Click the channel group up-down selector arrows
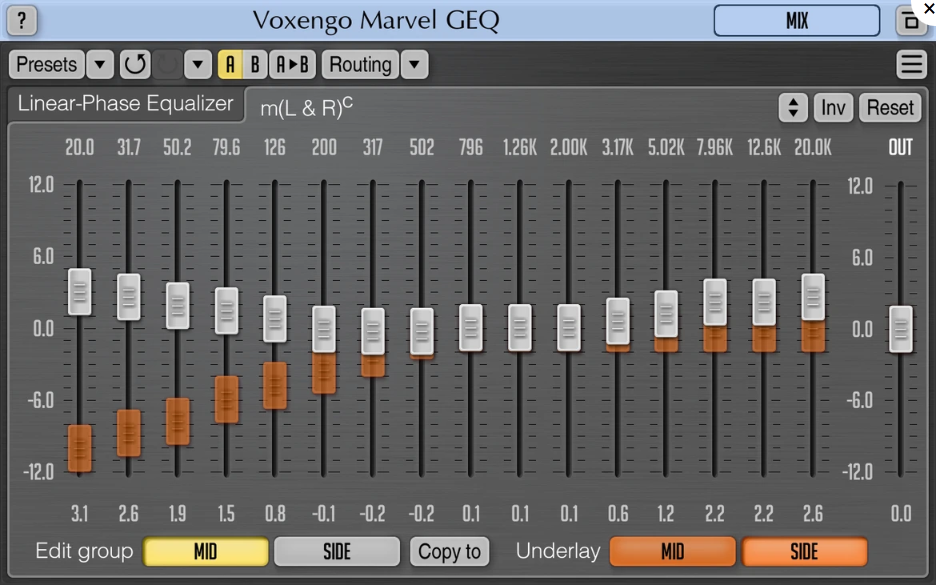Image resolution: width=936 pixels, height=585 pixels. (x=793, y=108)
